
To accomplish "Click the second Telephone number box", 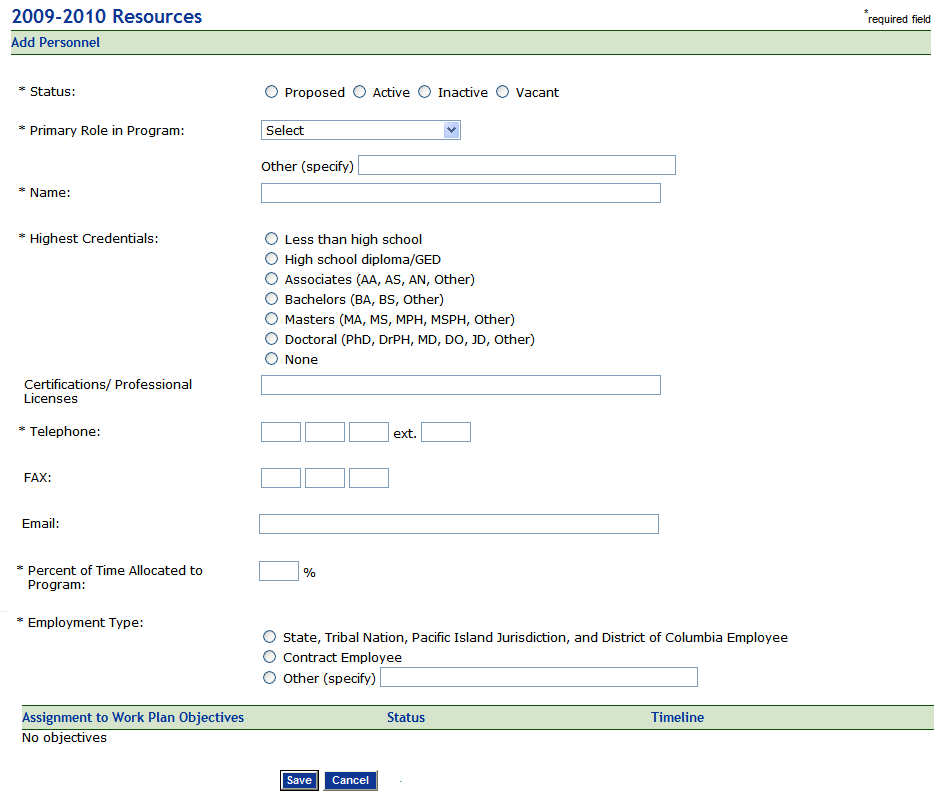I will tap(324, 432).
